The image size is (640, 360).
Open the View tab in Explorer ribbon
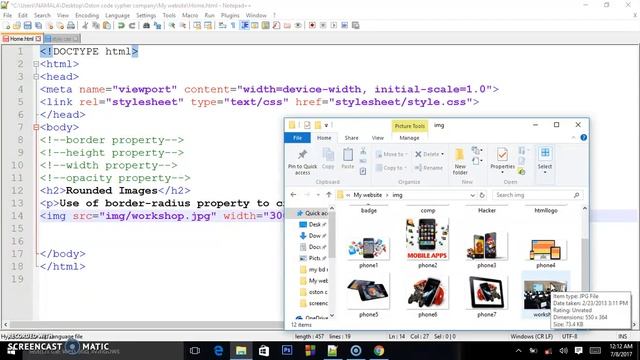pyautogui.click(x=378, y=138)
